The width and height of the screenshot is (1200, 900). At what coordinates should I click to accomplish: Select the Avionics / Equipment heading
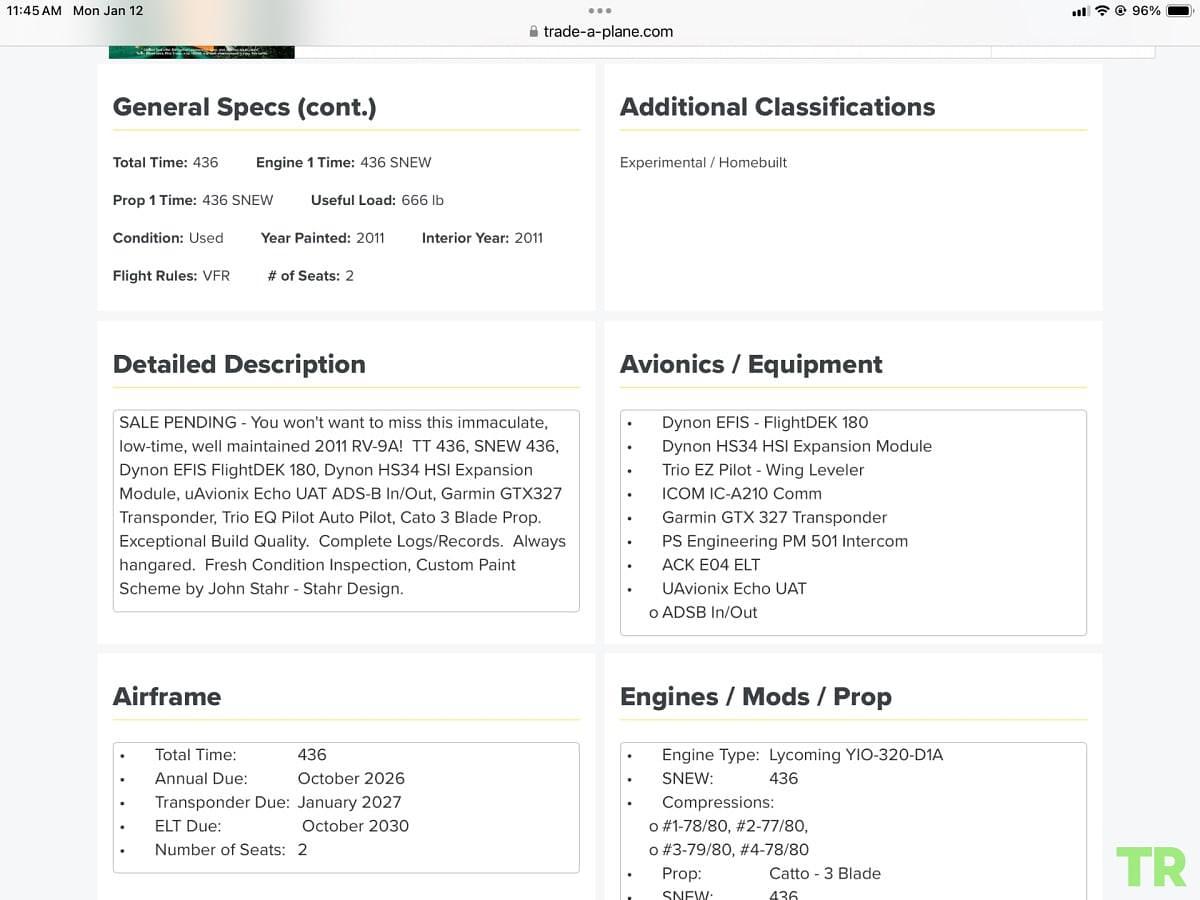point(751,364)
